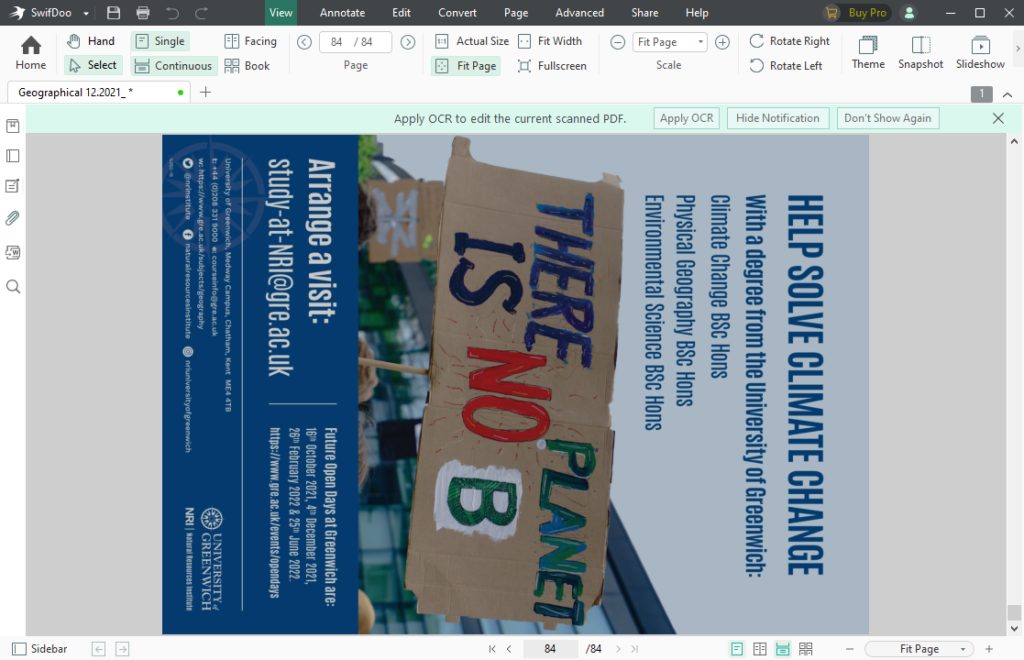Undo the last action
Screen dimensions: 1024x660
tap(172, 12)
